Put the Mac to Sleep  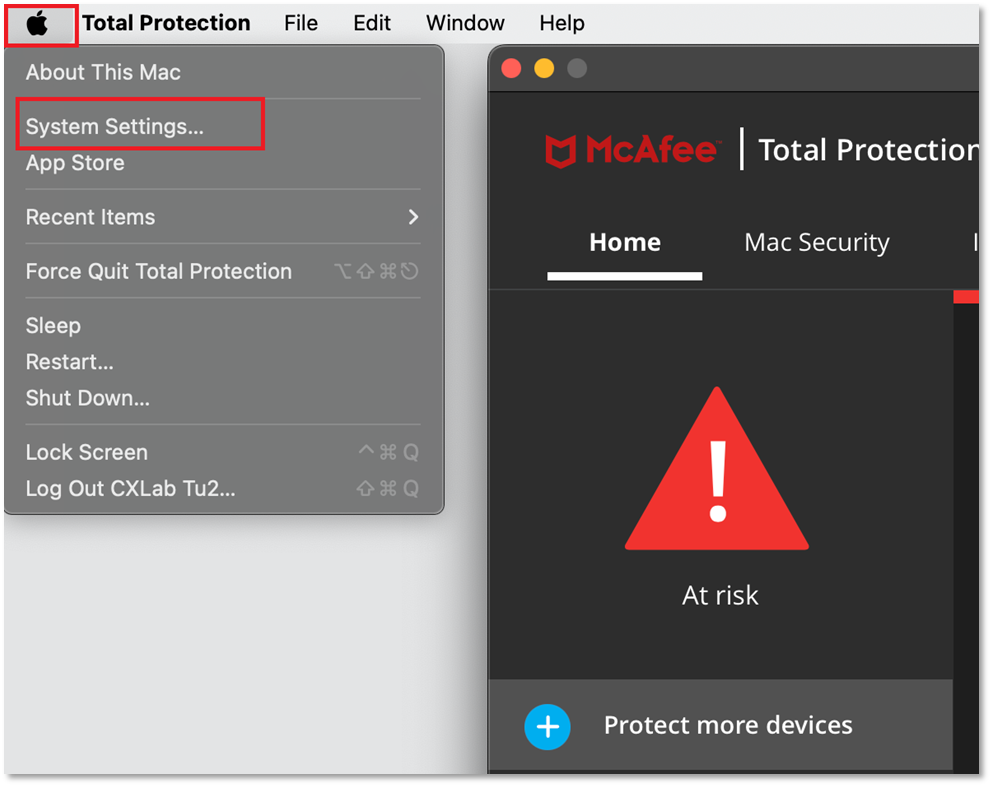coord(53,326)
